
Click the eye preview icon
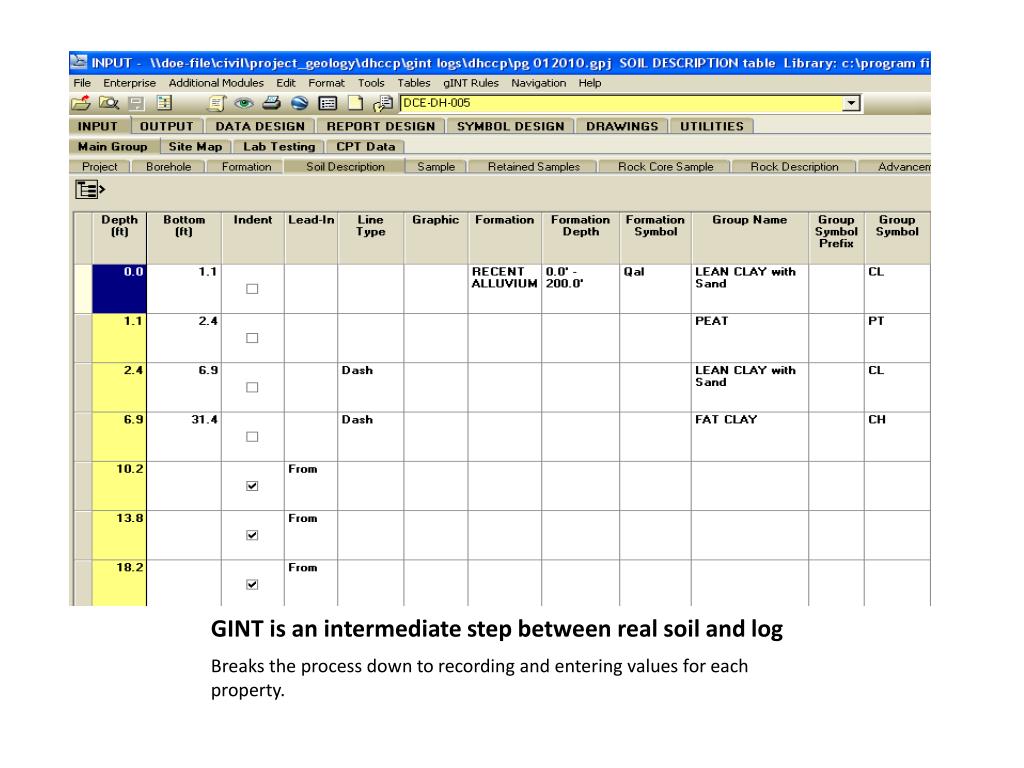click(244, 103)
